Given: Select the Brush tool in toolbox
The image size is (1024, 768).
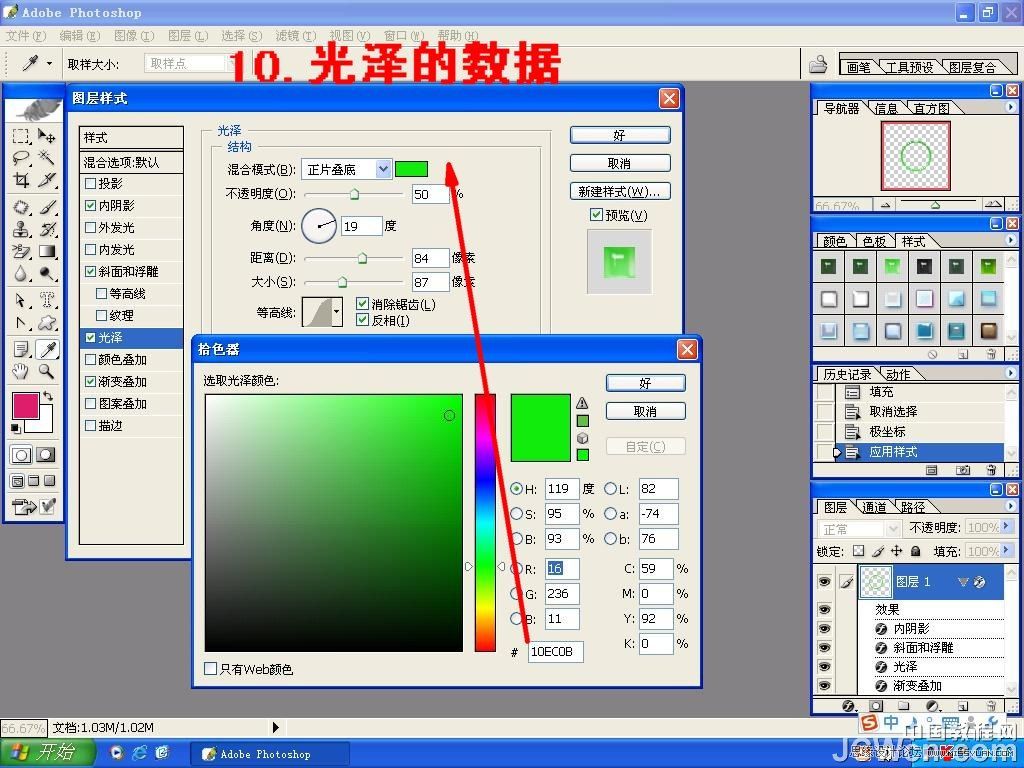Looking at the screenshot, I should (x=46, y=208).
